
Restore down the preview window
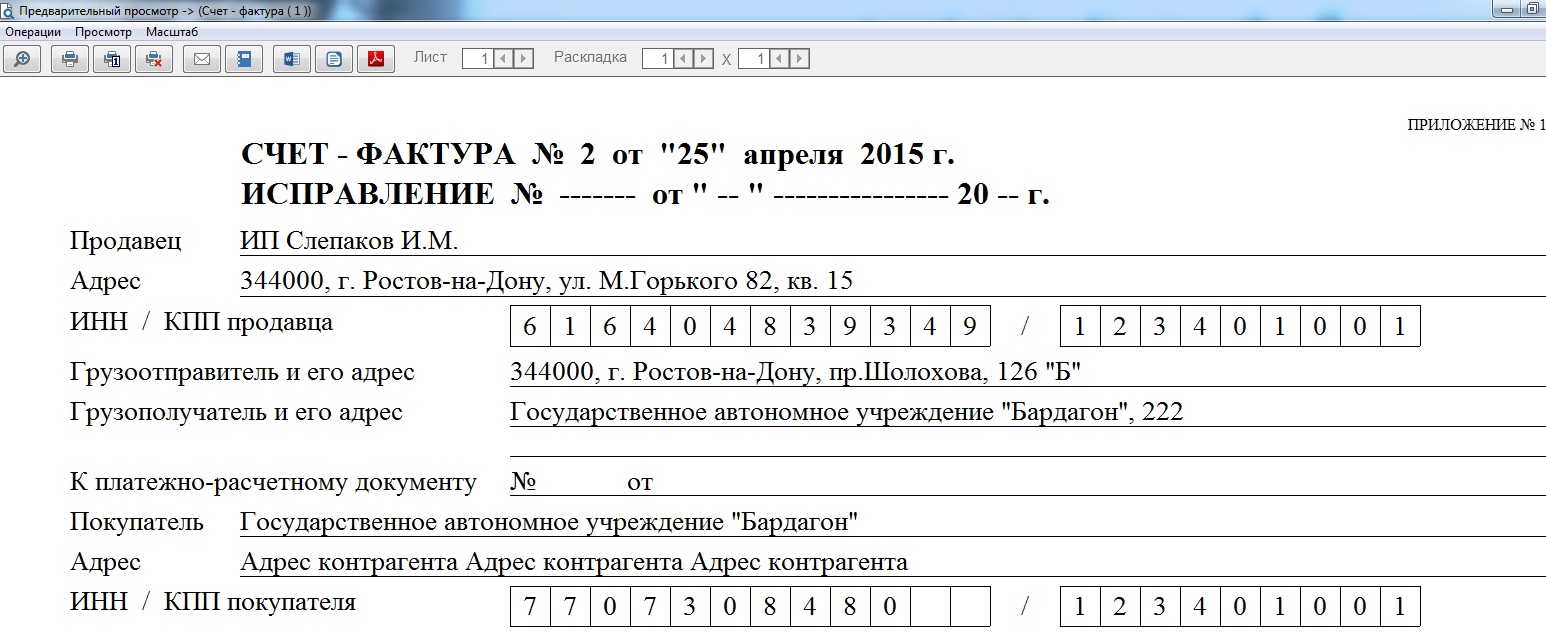(x=1531, y=8)
